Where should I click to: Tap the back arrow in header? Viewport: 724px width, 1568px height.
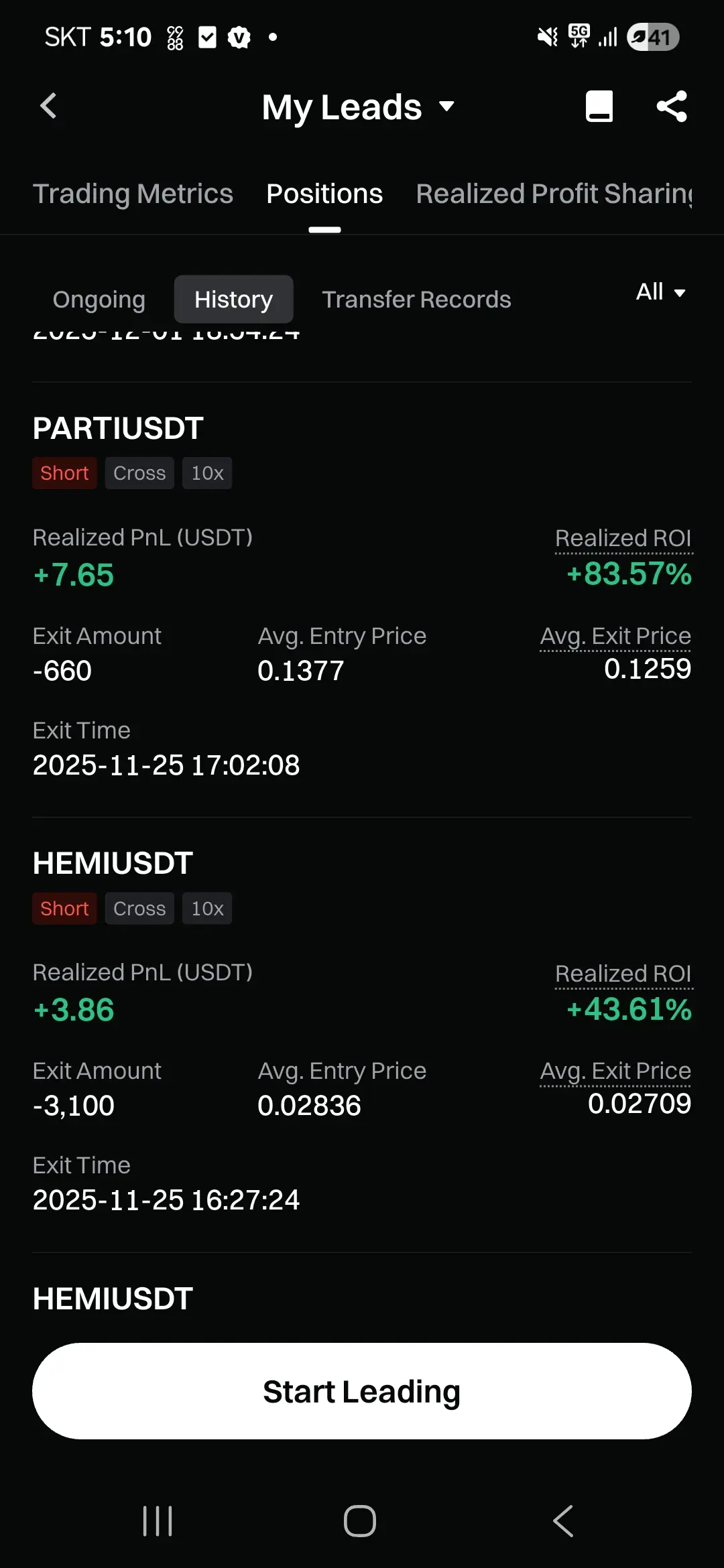pos(48,106)
